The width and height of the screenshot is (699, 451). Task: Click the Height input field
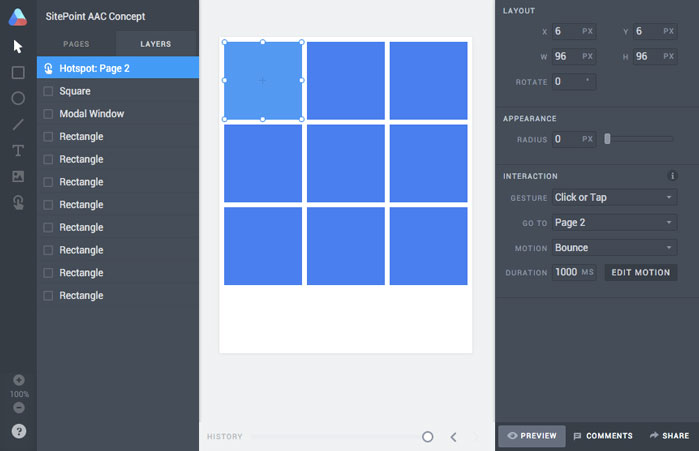coord(655,56)
